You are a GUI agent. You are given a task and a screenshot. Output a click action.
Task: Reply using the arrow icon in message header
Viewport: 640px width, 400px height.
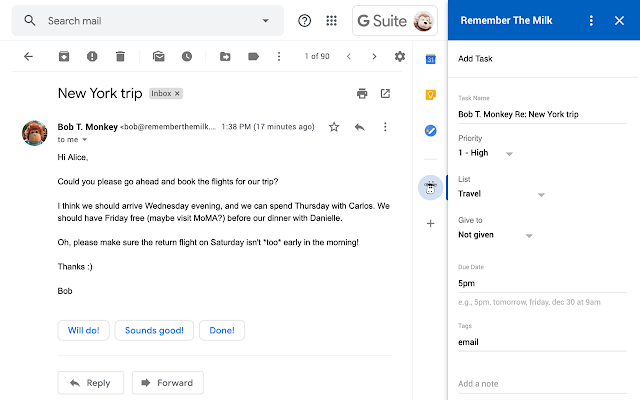click(x=360, y=127)
